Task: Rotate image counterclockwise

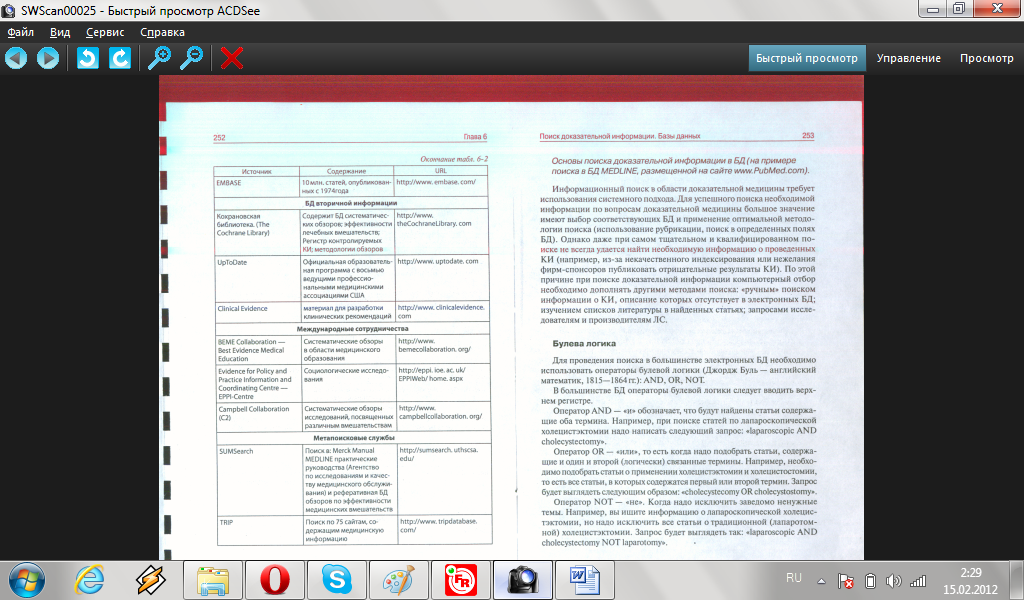Action: (88, 58)
